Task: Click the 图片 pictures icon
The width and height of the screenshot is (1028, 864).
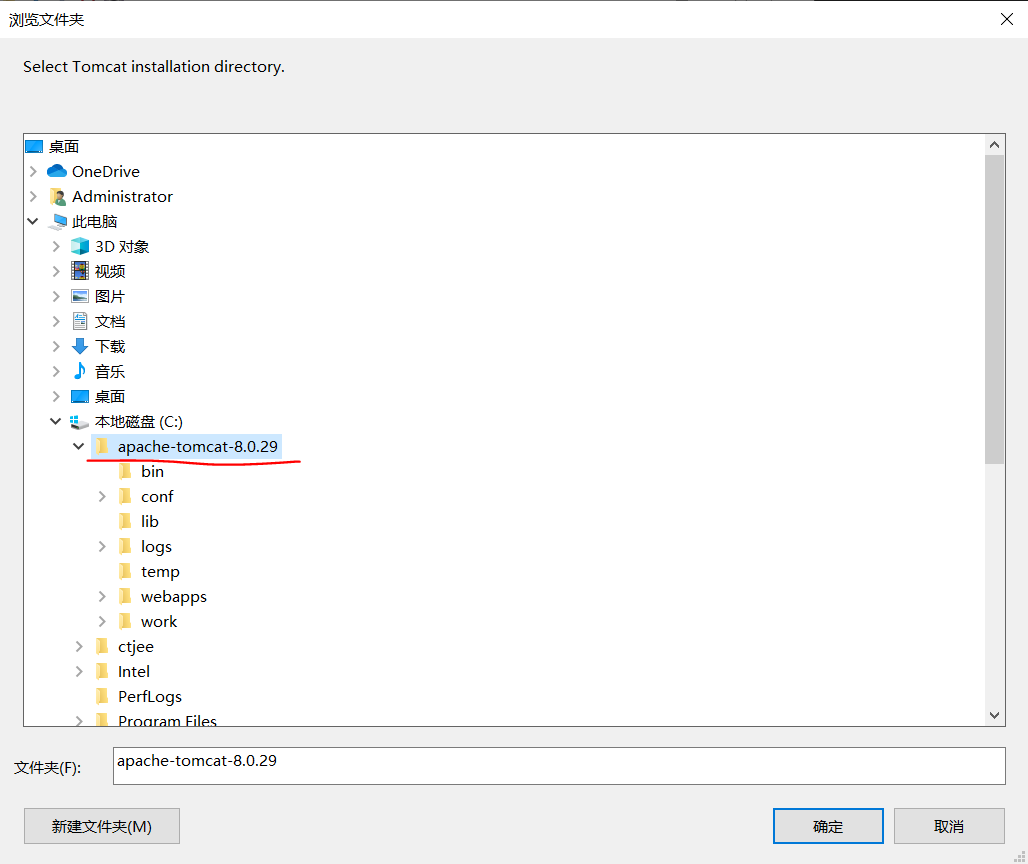Action: [x=80, y=296]
